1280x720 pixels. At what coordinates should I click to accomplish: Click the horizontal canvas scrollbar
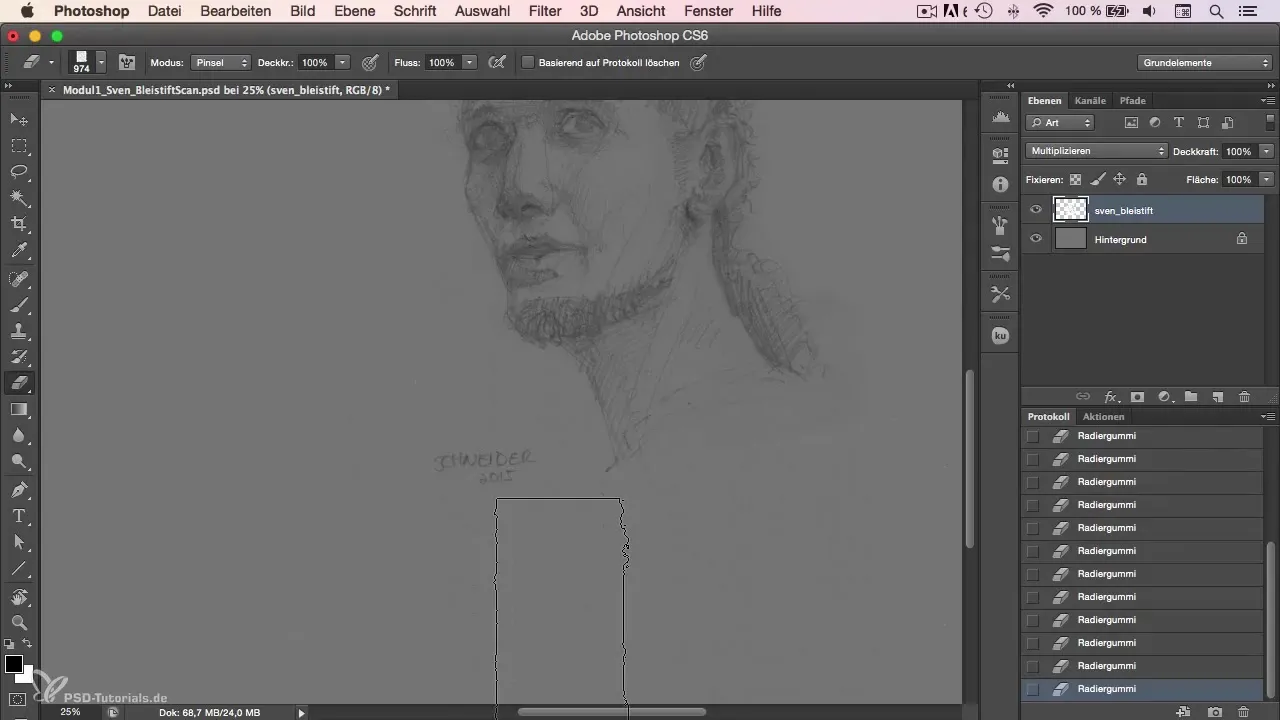pos(611,712)
